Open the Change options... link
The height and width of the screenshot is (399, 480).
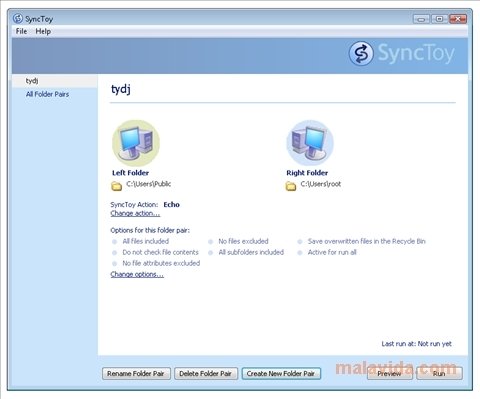(137, 274)
